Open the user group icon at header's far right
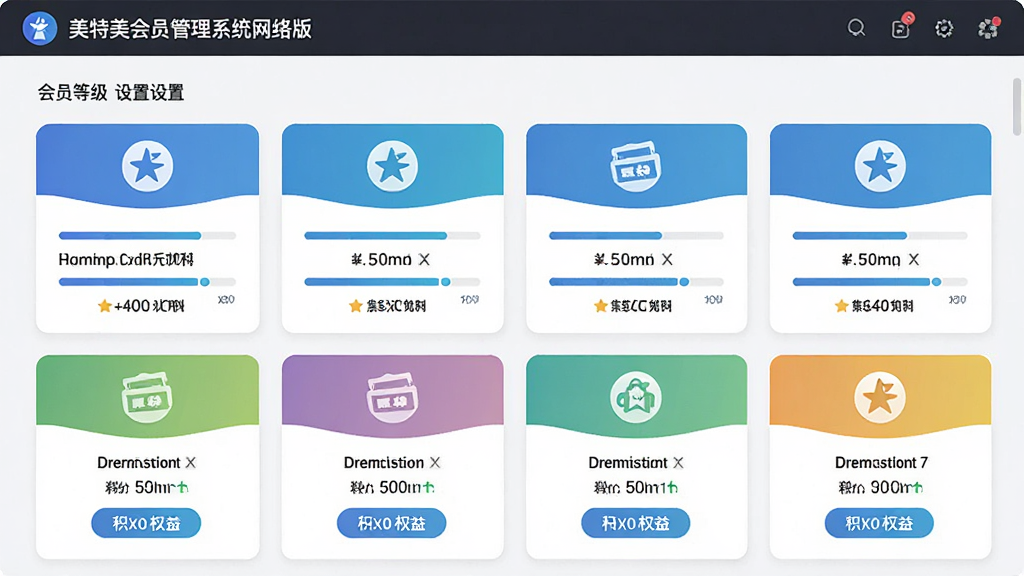The height and width of the screenshot is (576, 1024). (988, 28)
